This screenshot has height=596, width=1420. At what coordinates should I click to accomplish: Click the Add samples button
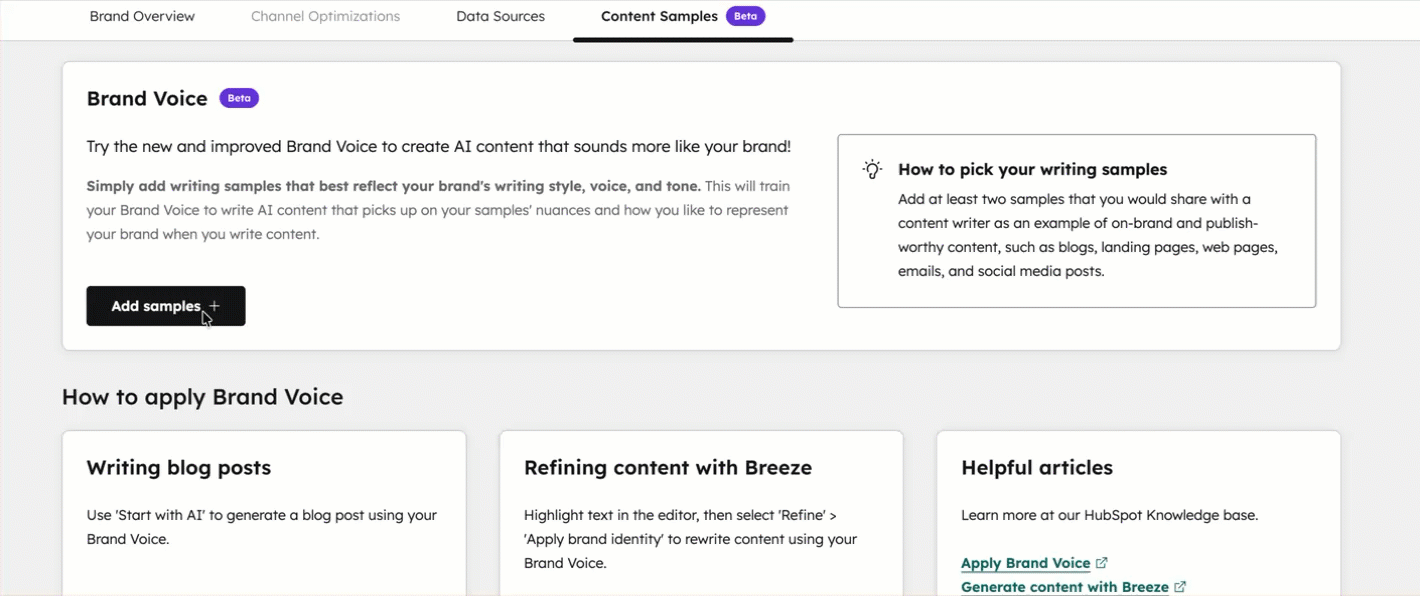(x=165, y=305)
